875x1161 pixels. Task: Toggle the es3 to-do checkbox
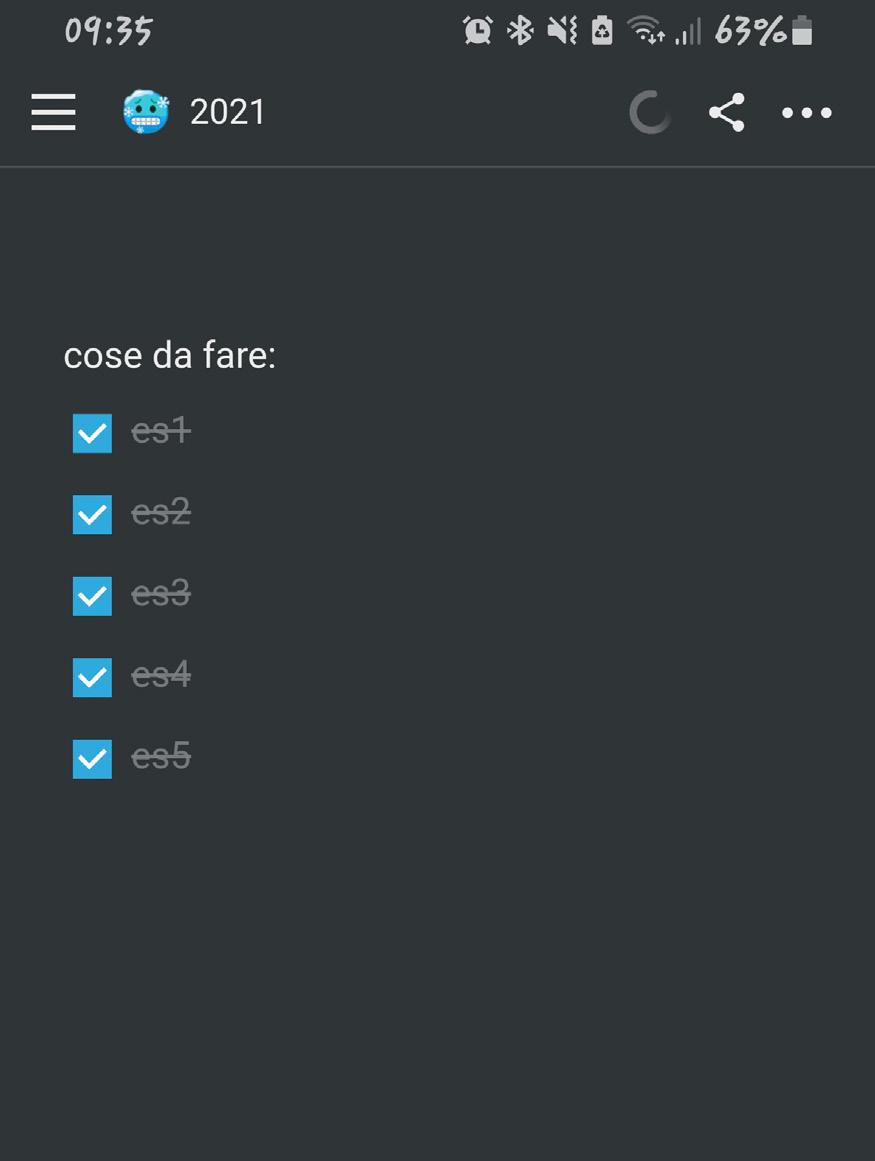92,596
